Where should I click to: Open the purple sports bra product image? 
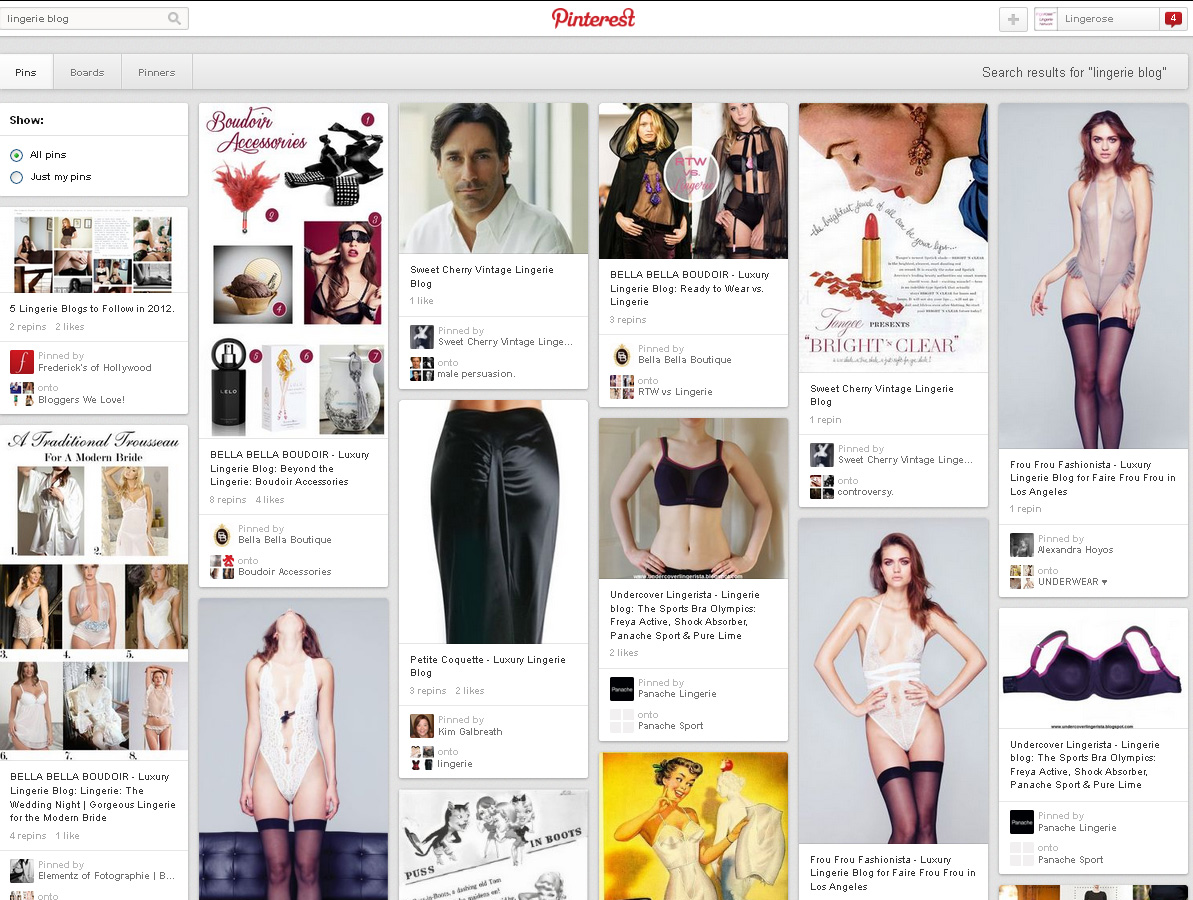pos(1093,669)
